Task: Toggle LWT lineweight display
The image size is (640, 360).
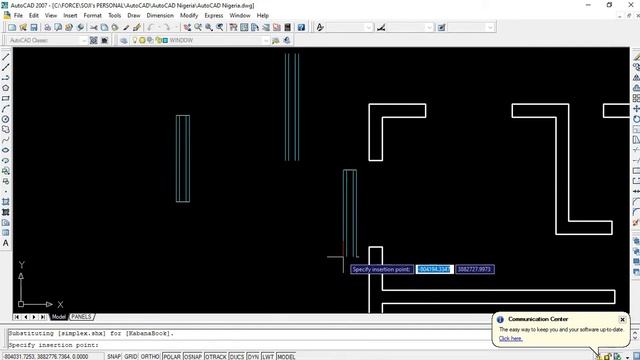Action: [x=268, y=356]
